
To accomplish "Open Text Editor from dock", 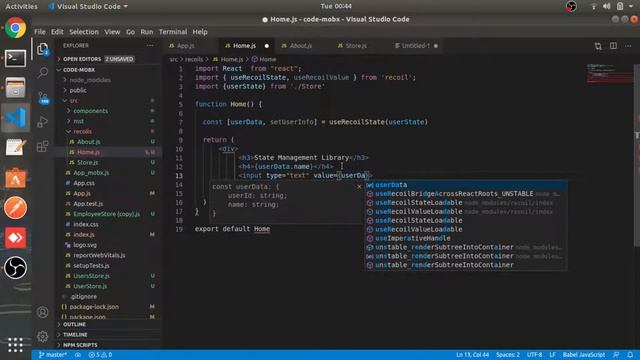I will click(16, 147).
